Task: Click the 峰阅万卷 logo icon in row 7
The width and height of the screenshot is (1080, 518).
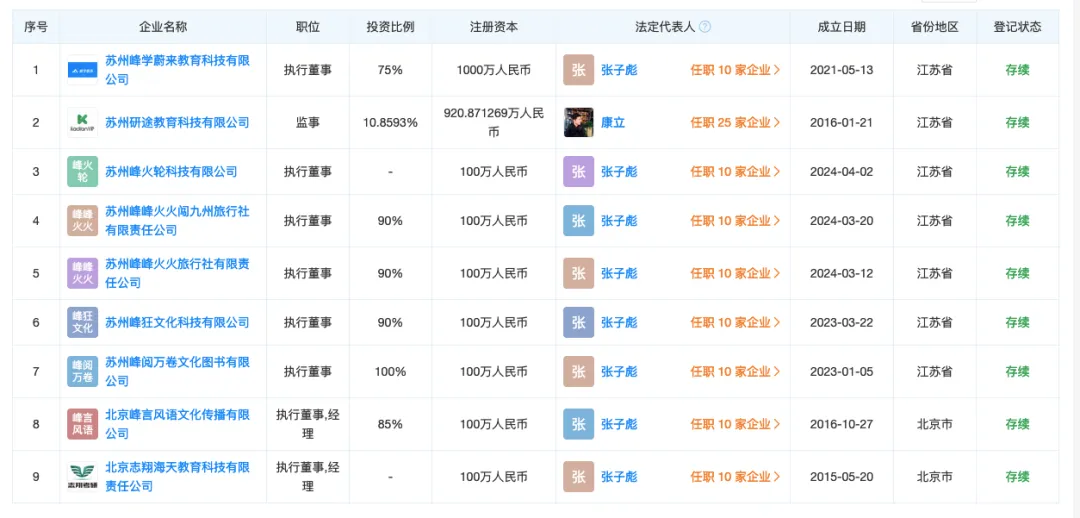Action: (x=82, y=371)
